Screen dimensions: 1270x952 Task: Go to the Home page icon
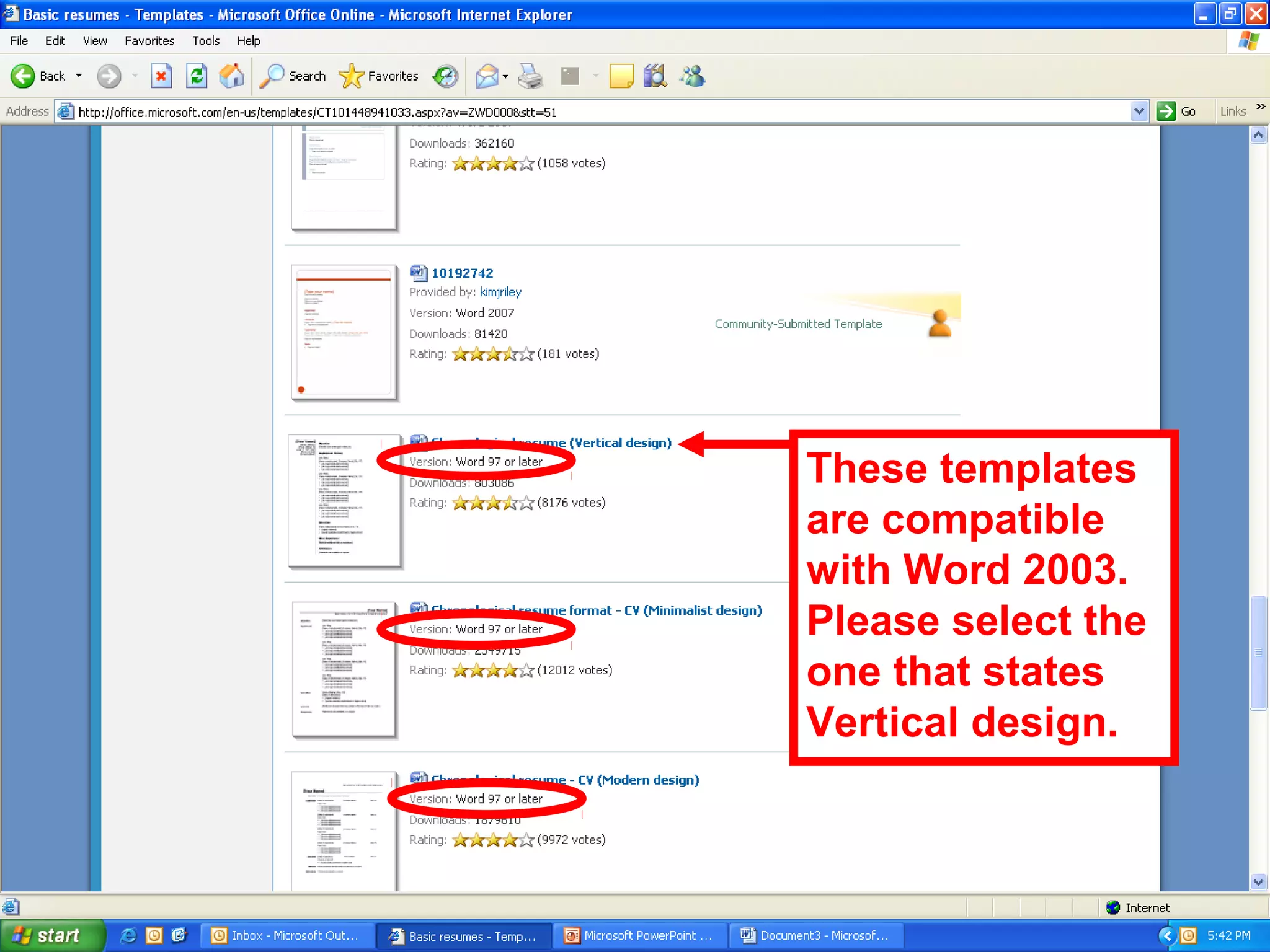click(x=232, y=76)
